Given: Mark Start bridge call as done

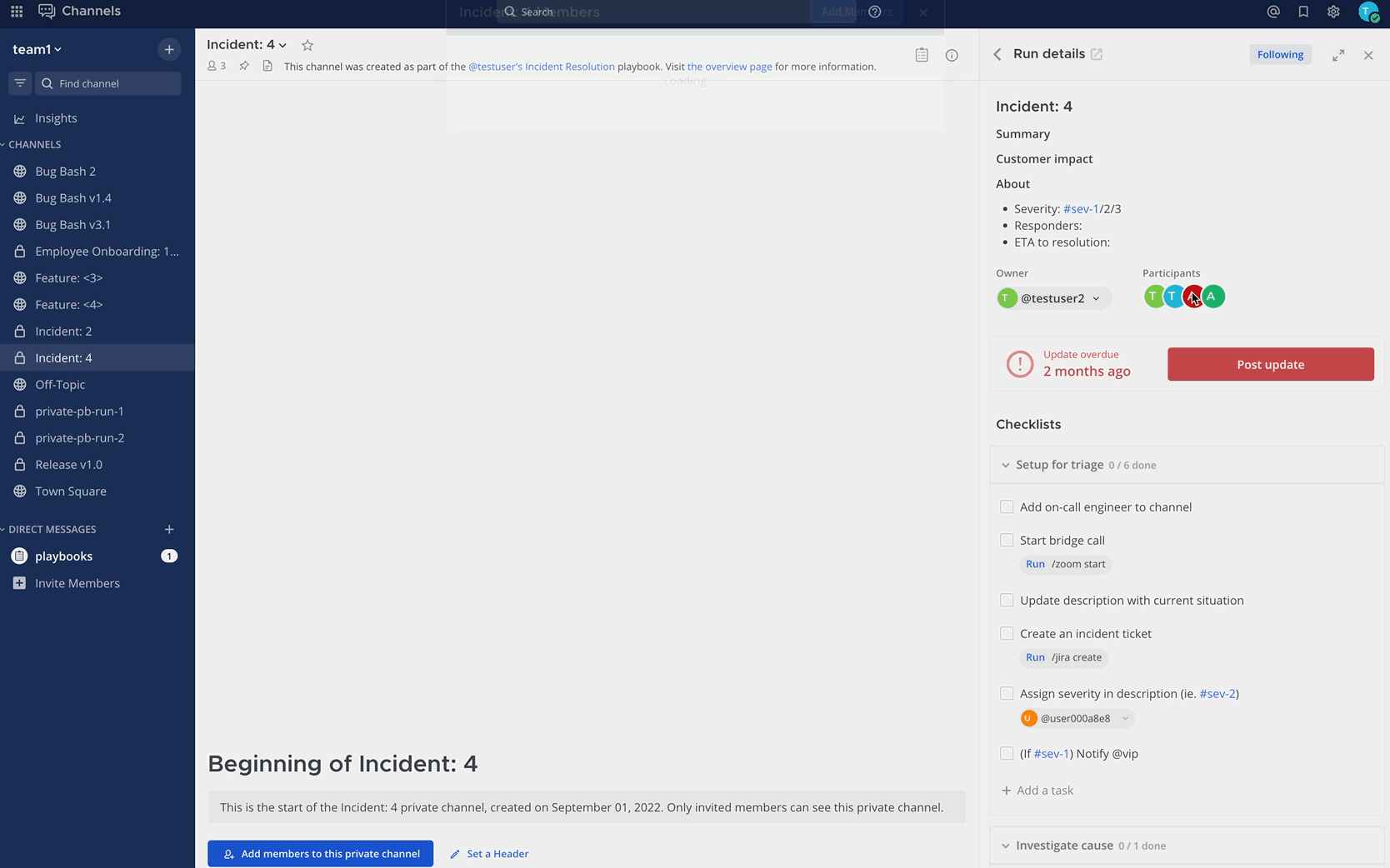Looking at the screenshot, I should (1007, 540).
